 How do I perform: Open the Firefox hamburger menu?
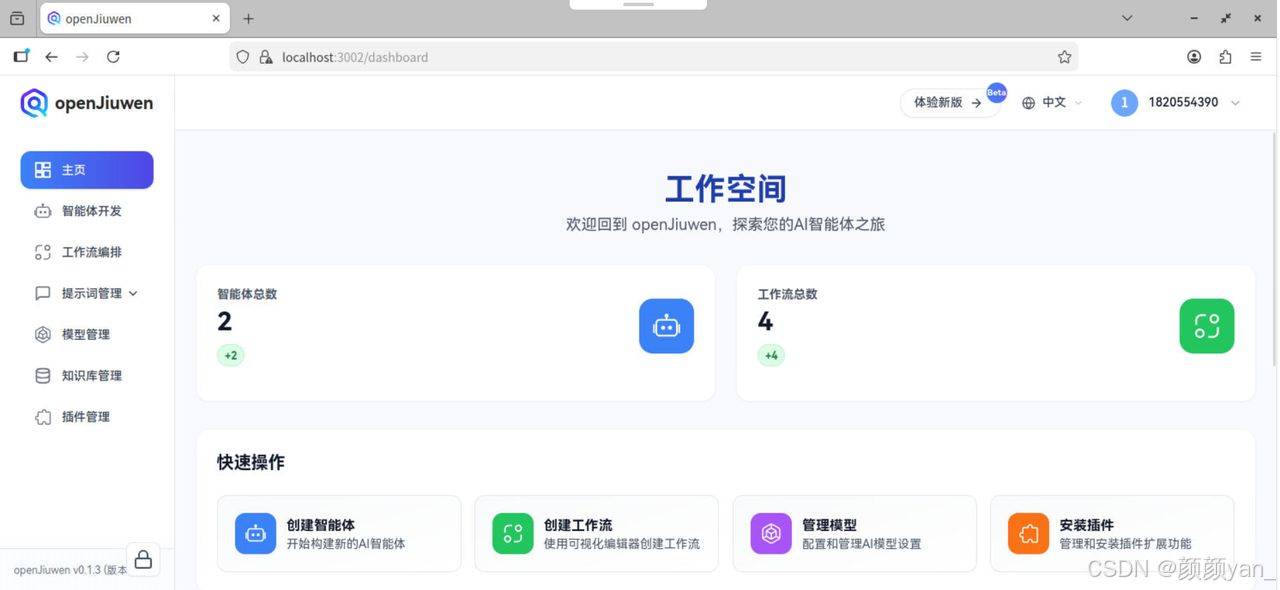(x=1256, y=57)
